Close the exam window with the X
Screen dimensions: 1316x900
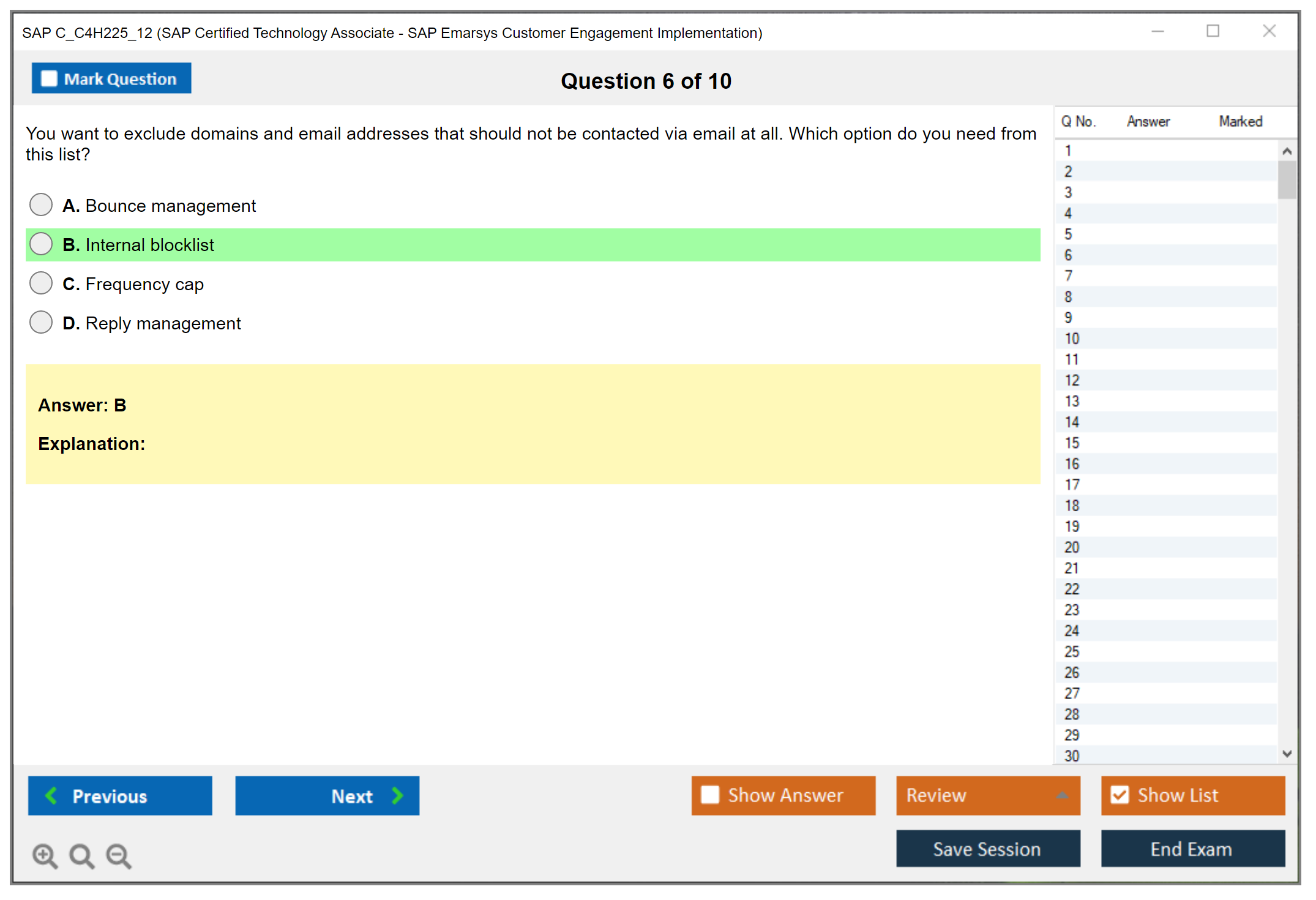coord(1269,31)
